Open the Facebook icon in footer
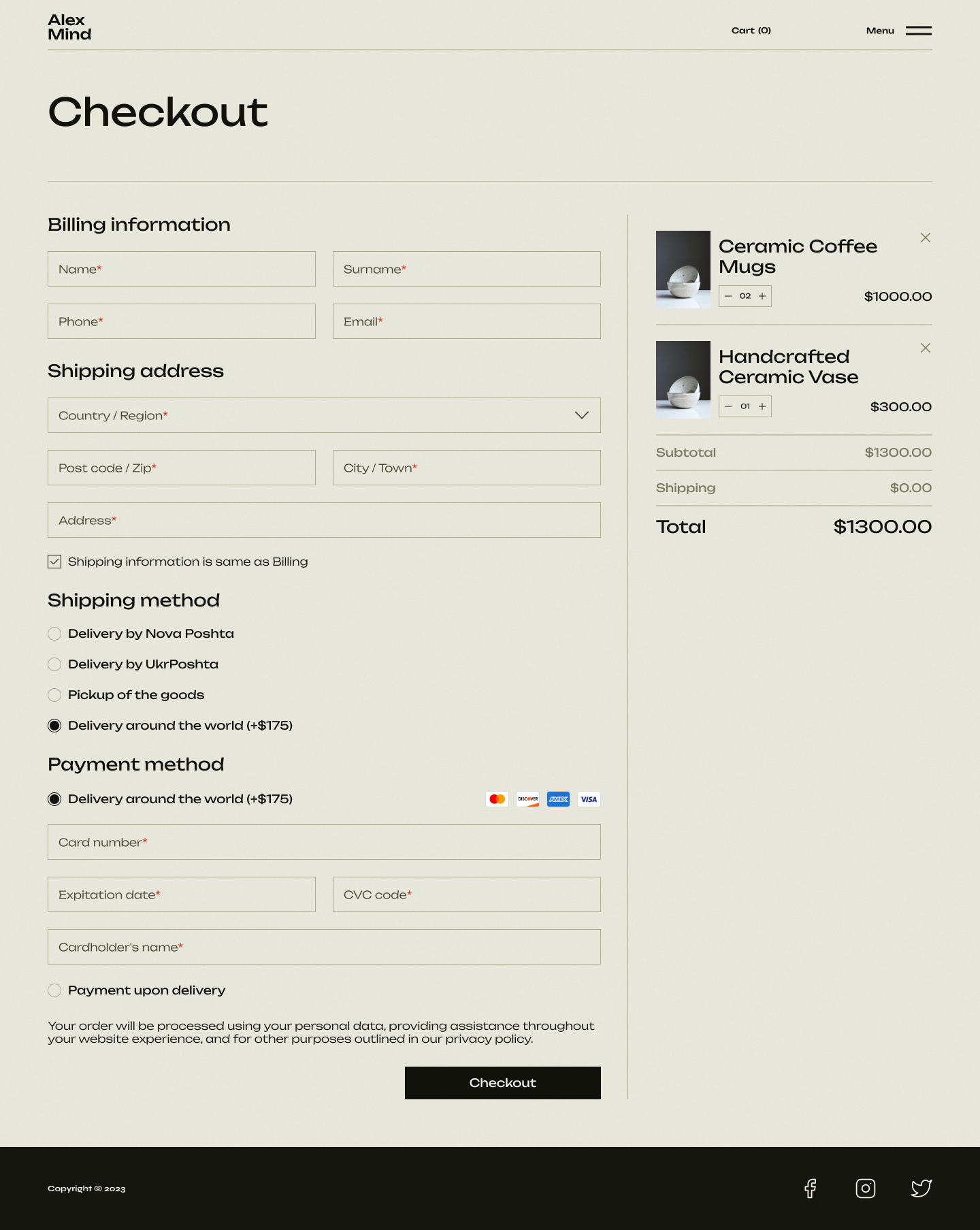The height and width of the screenshot is (1230, 980). pos(810,1188)
